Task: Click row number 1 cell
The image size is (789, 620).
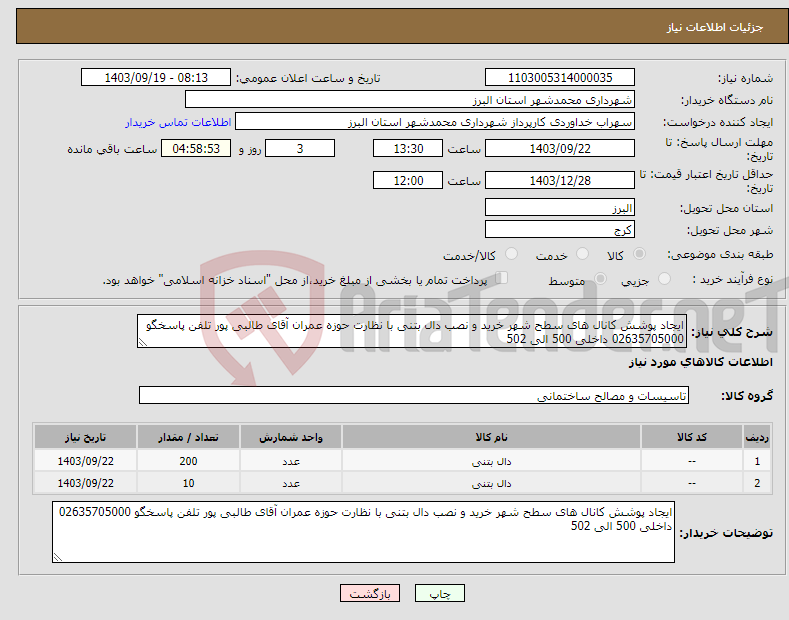Action: click(x=757, y=461)
